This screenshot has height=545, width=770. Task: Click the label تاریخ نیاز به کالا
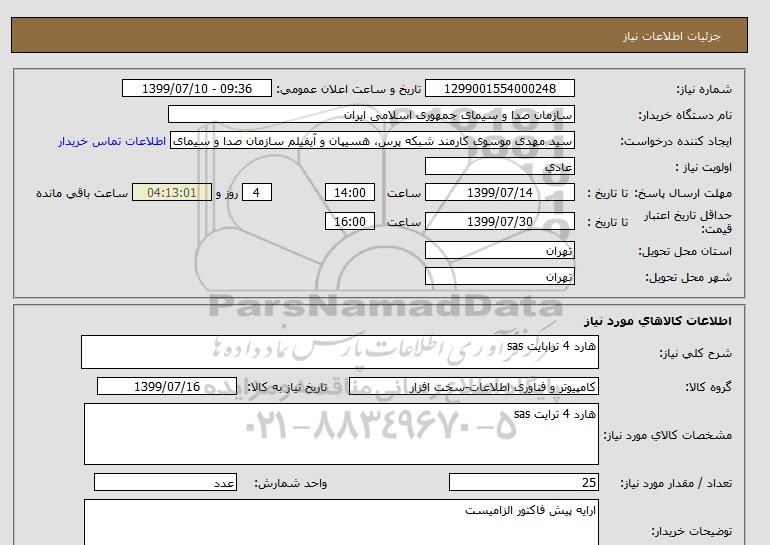287,387
